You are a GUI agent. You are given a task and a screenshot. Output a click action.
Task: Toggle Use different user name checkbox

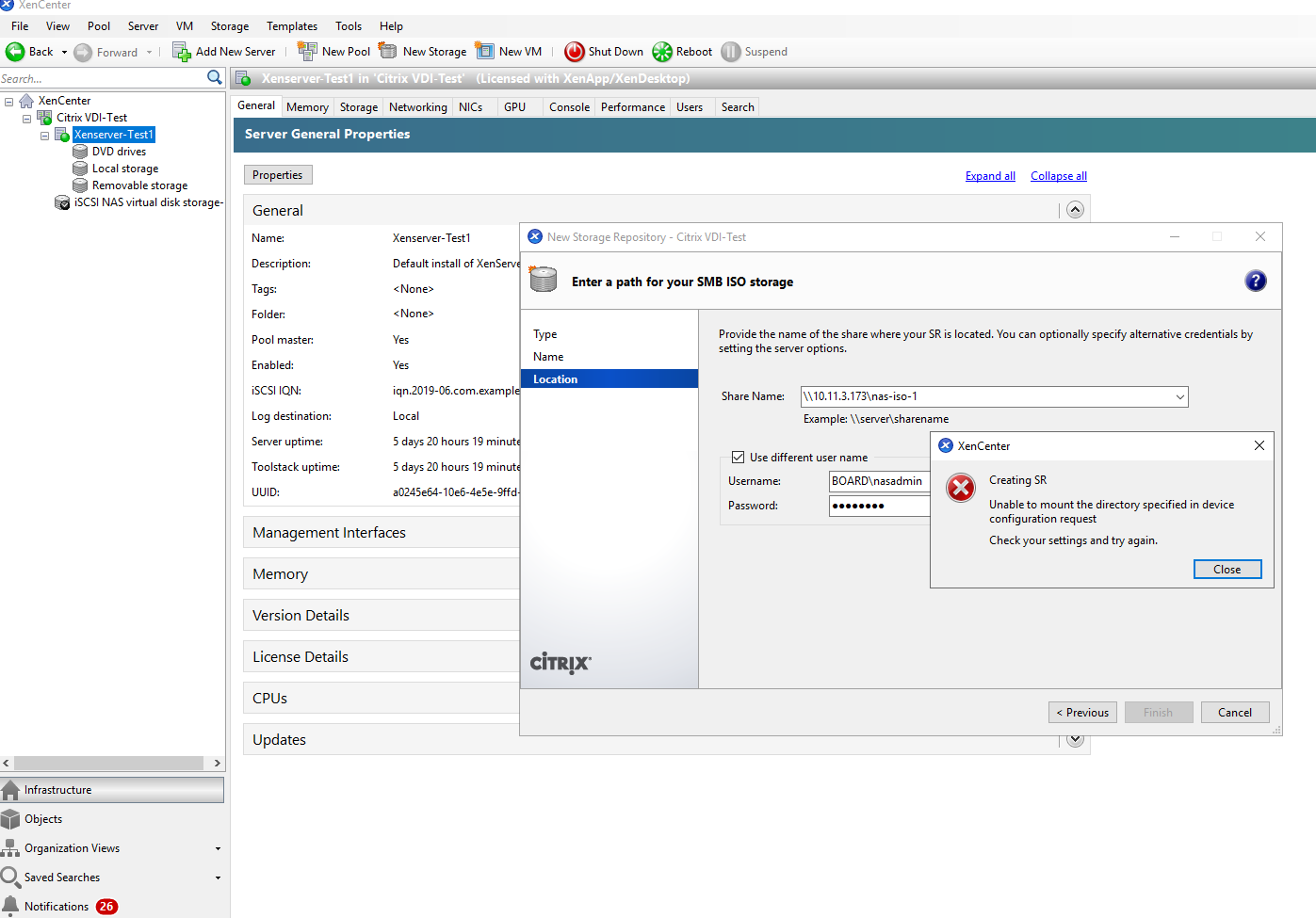tap(739, 458)
